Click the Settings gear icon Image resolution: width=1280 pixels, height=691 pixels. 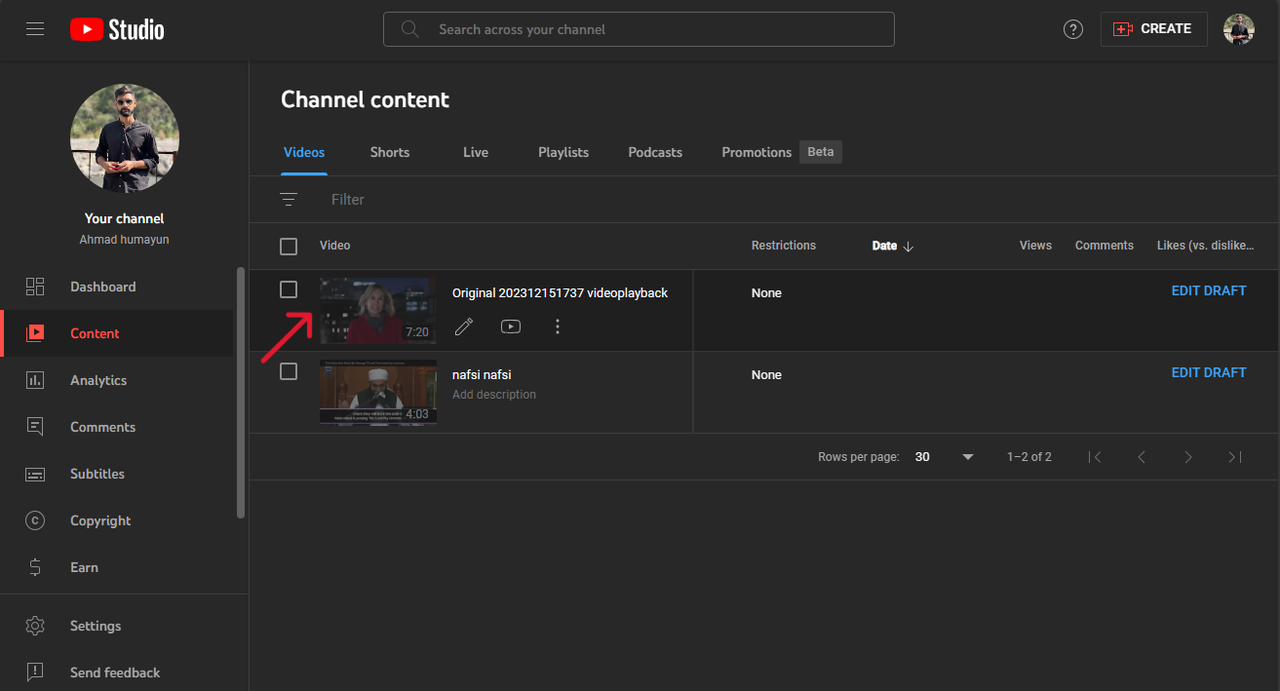(x=35, y=626)
